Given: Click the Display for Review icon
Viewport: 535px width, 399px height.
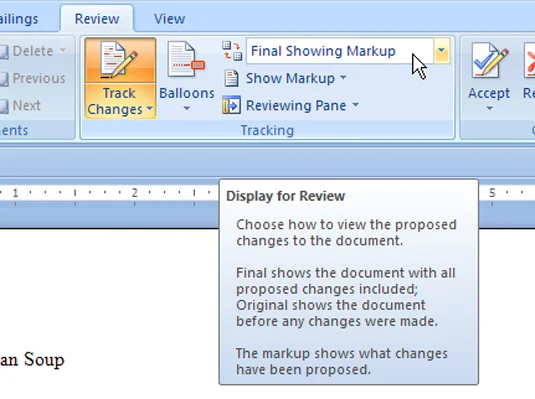Looking at the screenshot, I should coord(232,51).
